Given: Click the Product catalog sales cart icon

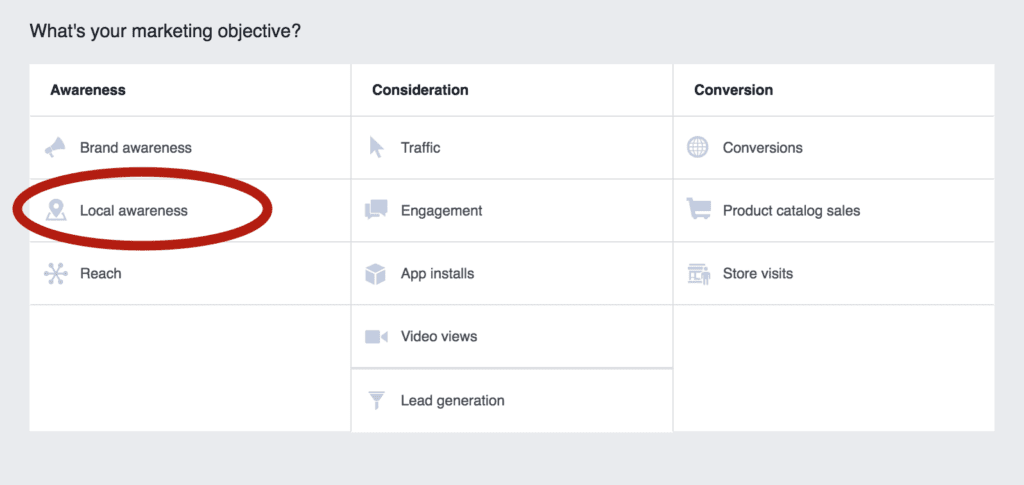Looking at the screenshot, I should pyautogui.click(x=698, y=210).
